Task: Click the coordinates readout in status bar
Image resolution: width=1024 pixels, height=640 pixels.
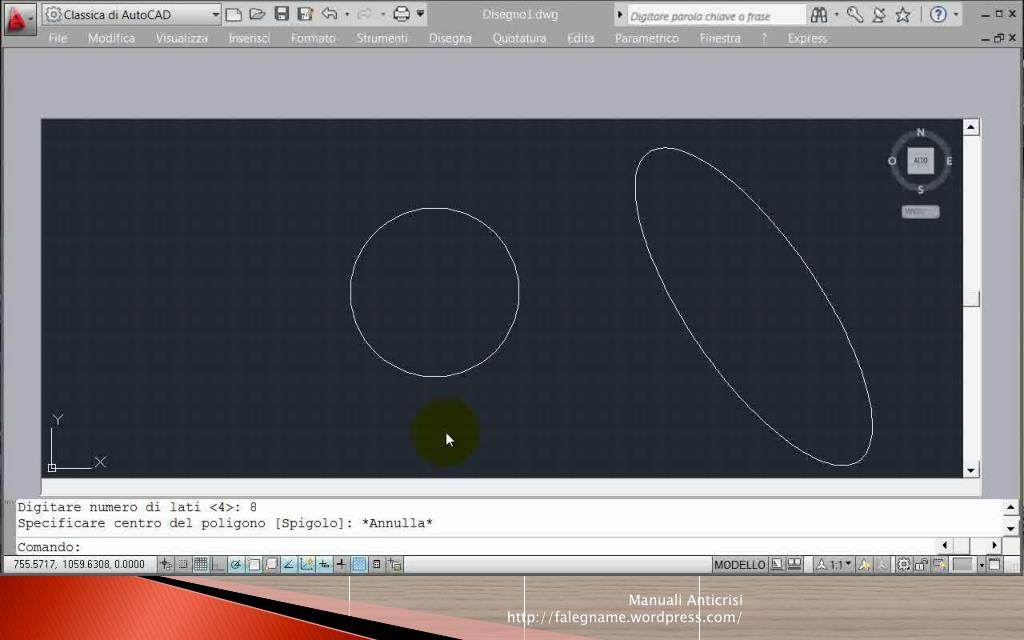Action: point(78,564)
